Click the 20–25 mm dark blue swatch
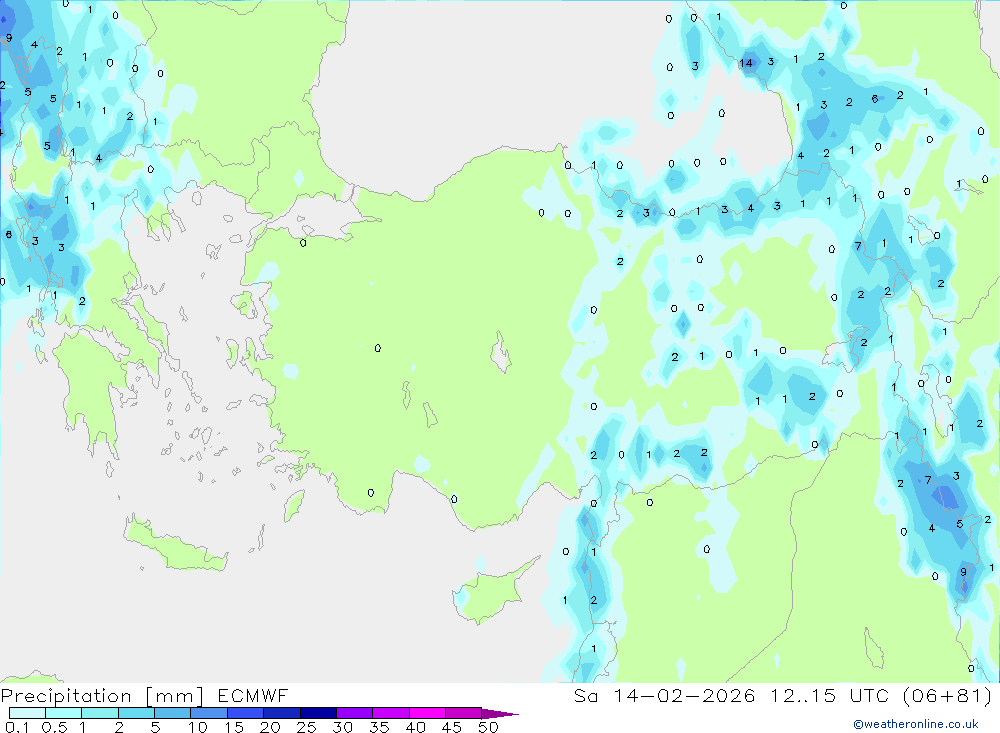The image size is (1000, 733). pyautogui.click(x=282, y=713)
